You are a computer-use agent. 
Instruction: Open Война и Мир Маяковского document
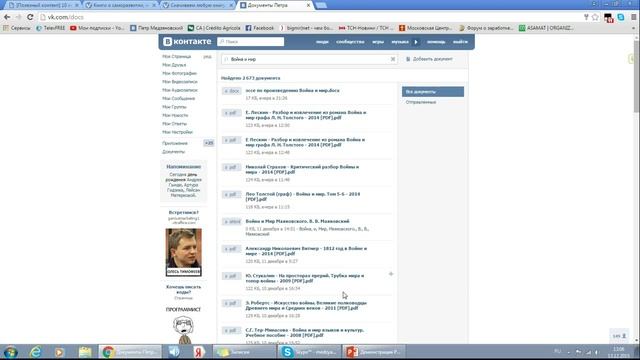tap(297, 221)
